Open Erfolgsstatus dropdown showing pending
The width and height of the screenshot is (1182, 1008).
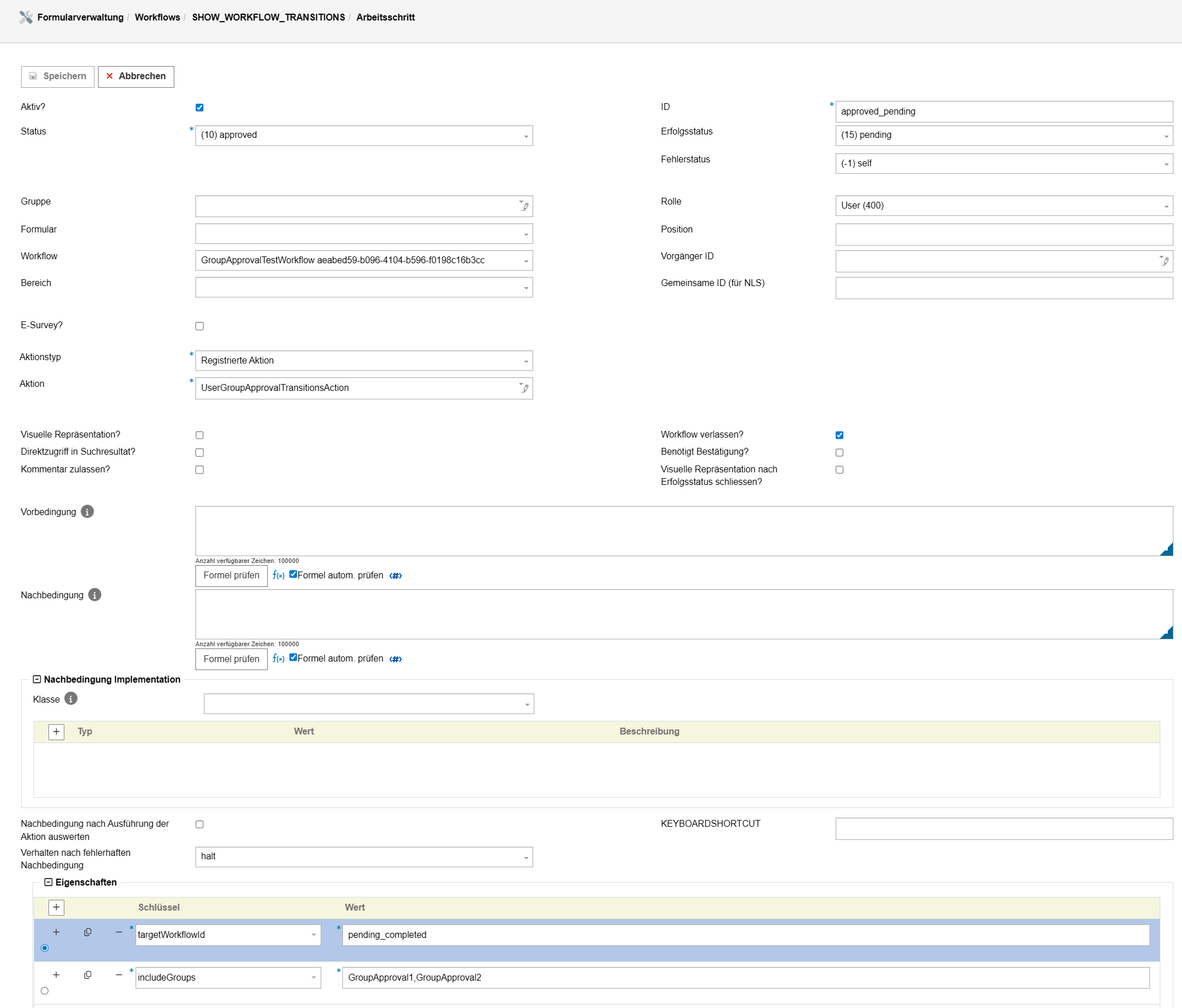[x=1004, y=135]
